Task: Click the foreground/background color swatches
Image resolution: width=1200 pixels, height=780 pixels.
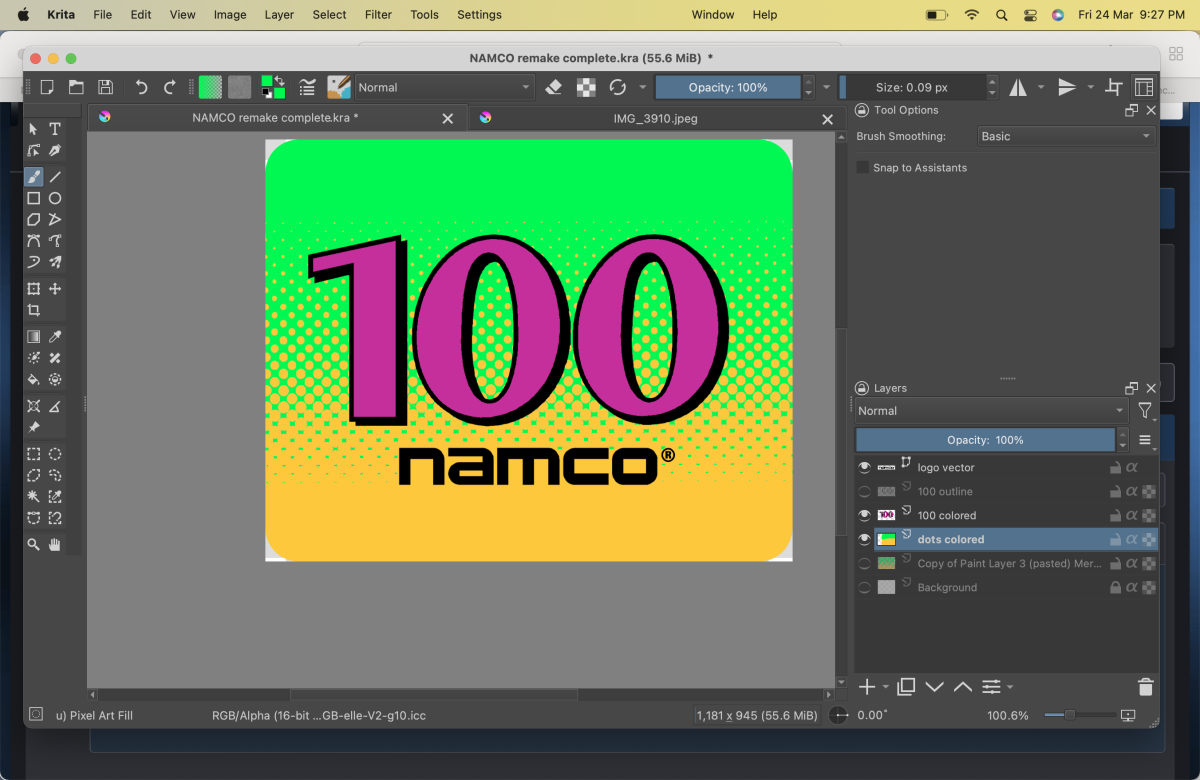Action: (272, 87)
